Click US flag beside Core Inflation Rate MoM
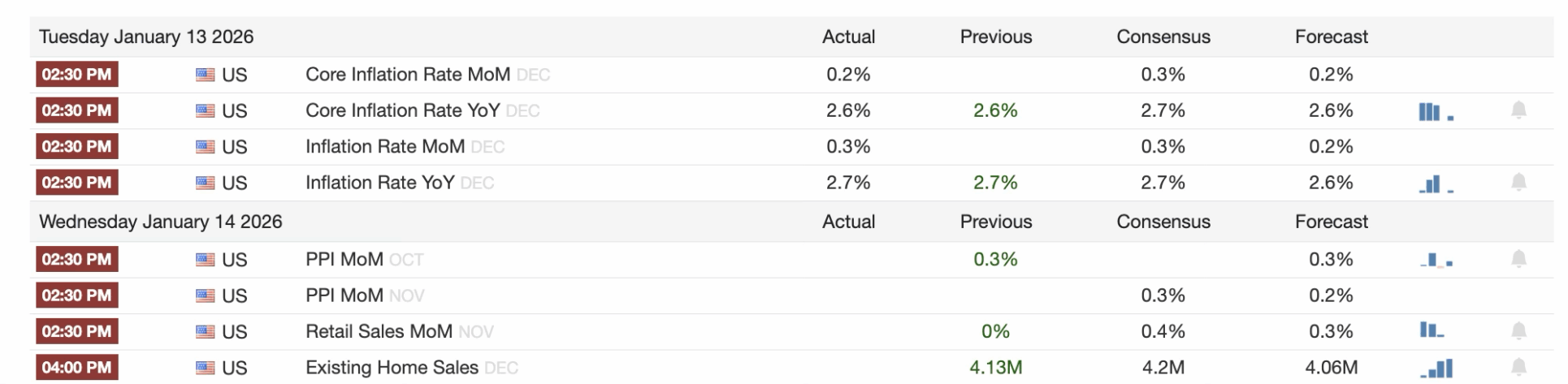This screenshot has width=1568, height=384. tap(205, 75)
